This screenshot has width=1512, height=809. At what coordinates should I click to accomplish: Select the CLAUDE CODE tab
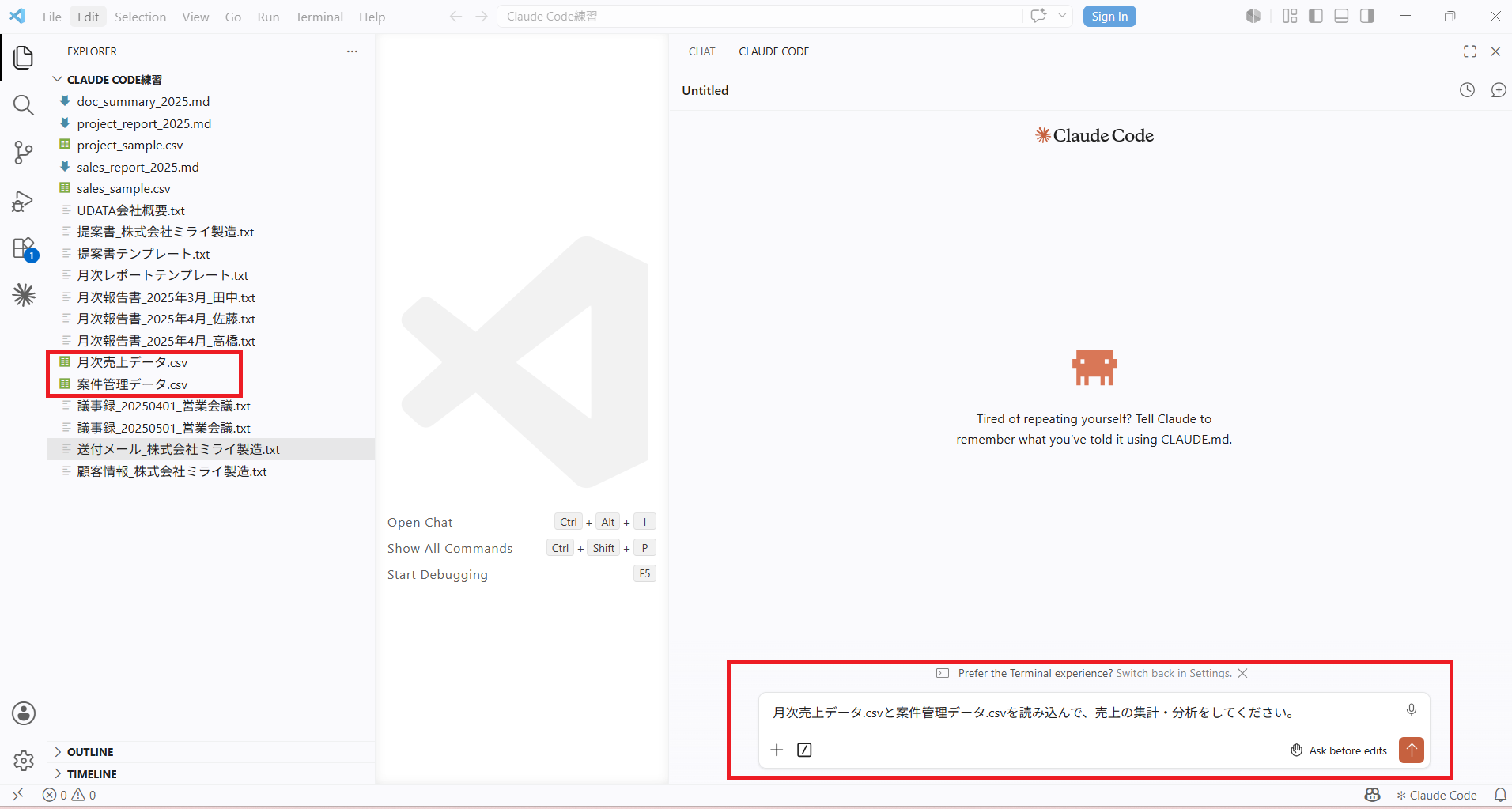(x=773, y=51)
